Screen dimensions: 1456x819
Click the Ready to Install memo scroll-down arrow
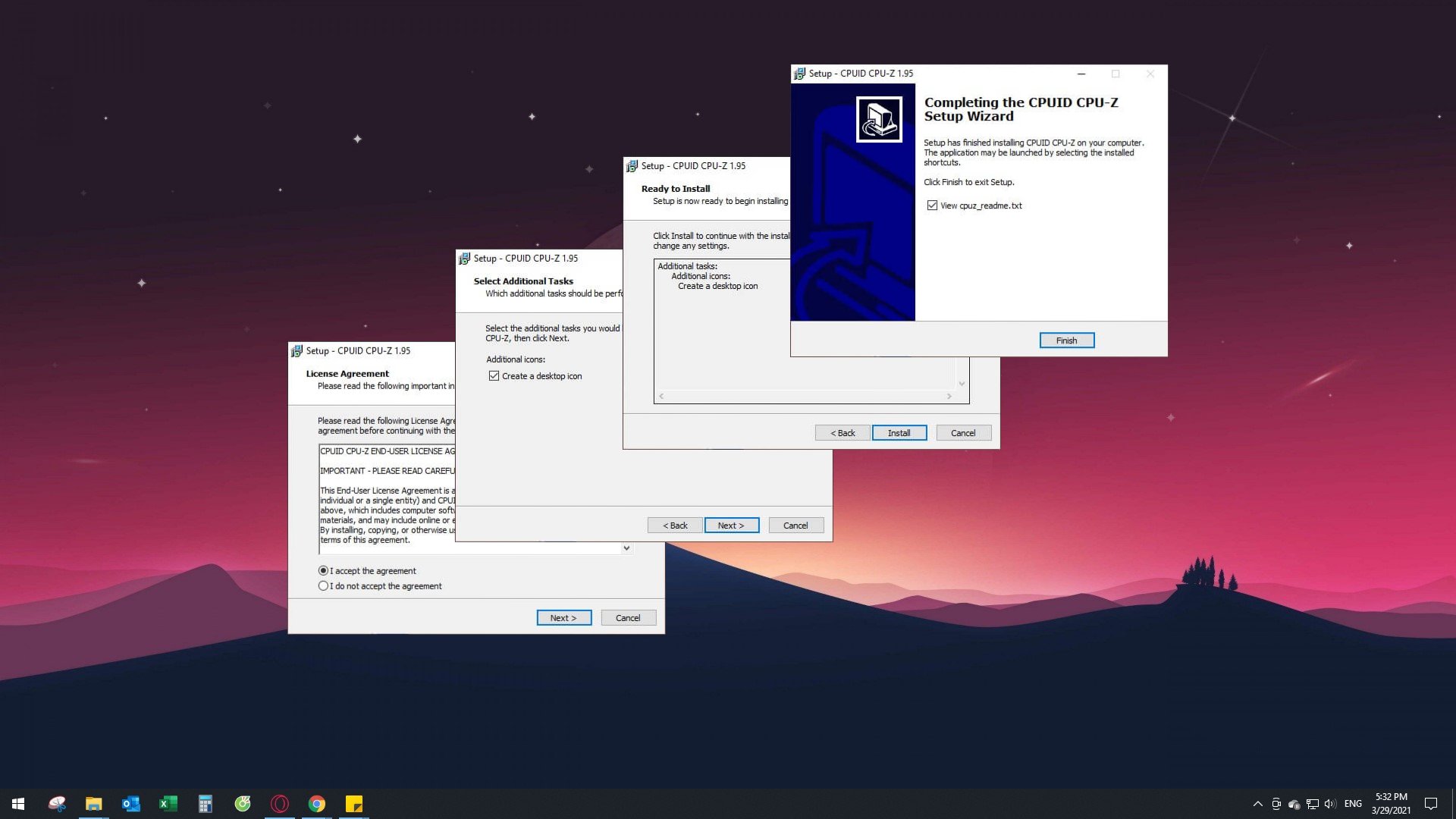(962, 384)
